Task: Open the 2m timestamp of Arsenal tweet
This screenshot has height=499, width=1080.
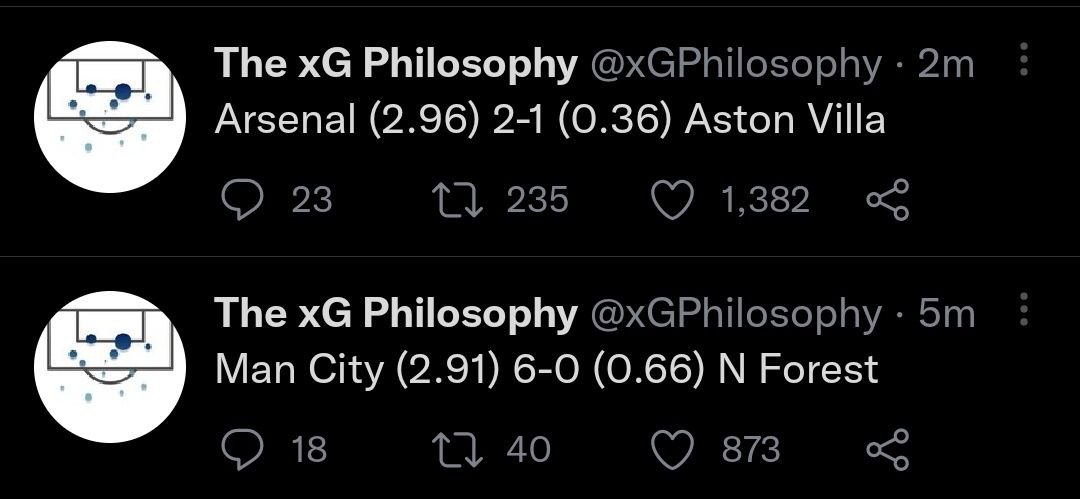Action: point(945,64)
